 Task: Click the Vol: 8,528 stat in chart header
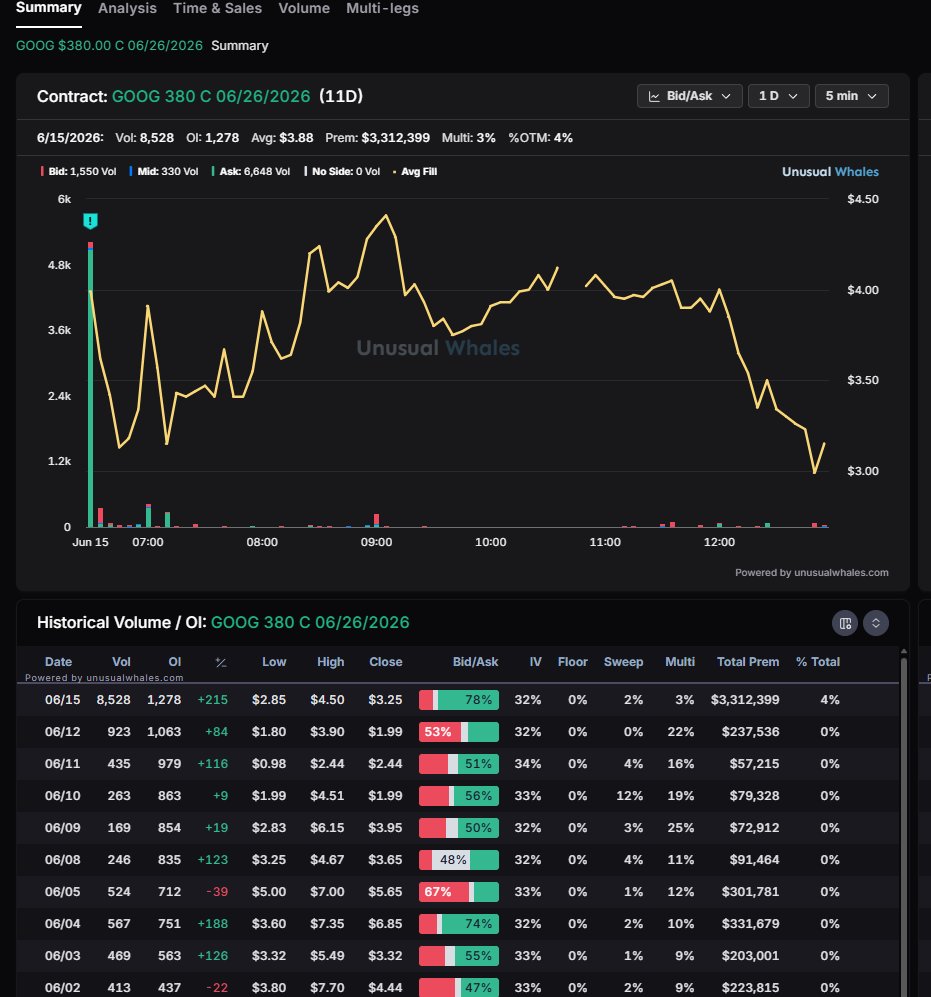[144, 138]
